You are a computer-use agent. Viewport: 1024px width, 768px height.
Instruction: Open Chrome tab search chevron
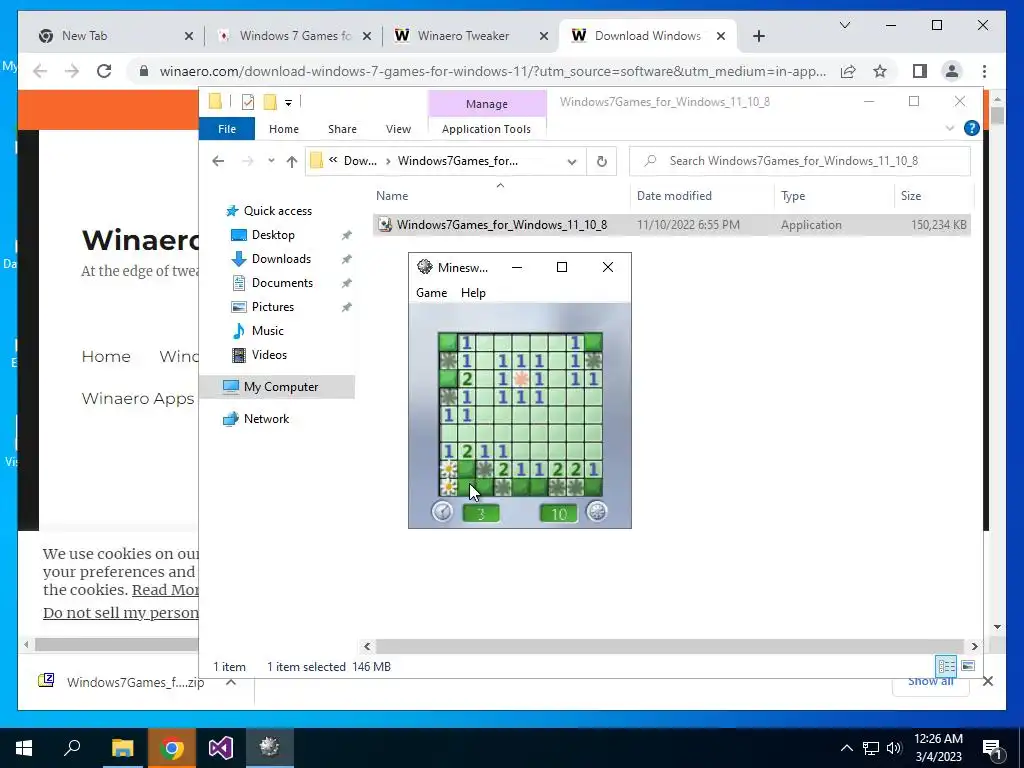click(x=844, y=25)
